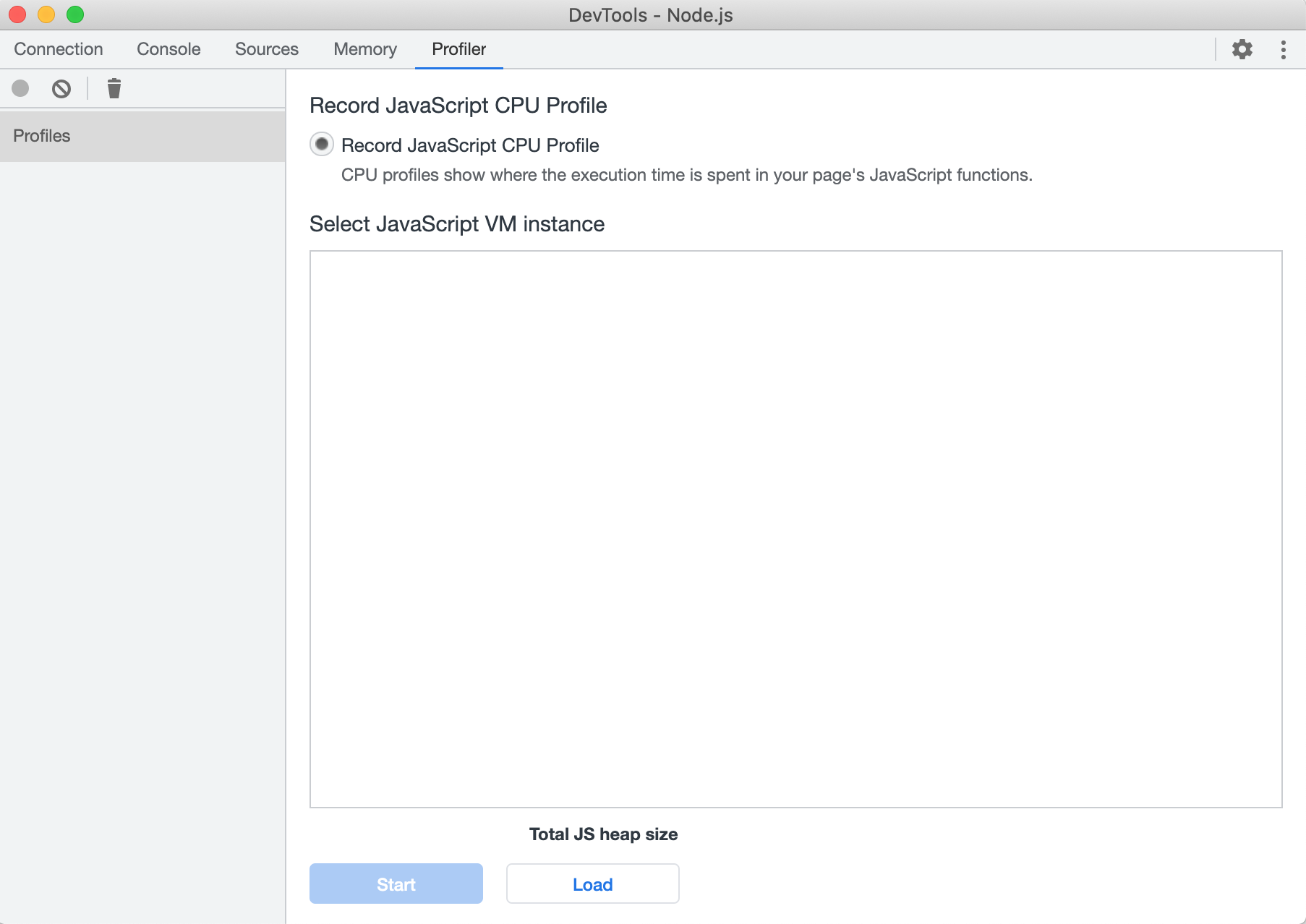Click the 'Select JavaScript VM instance' heading
This screenshot has width=1306, height=924.
click(x=457, y=224)
